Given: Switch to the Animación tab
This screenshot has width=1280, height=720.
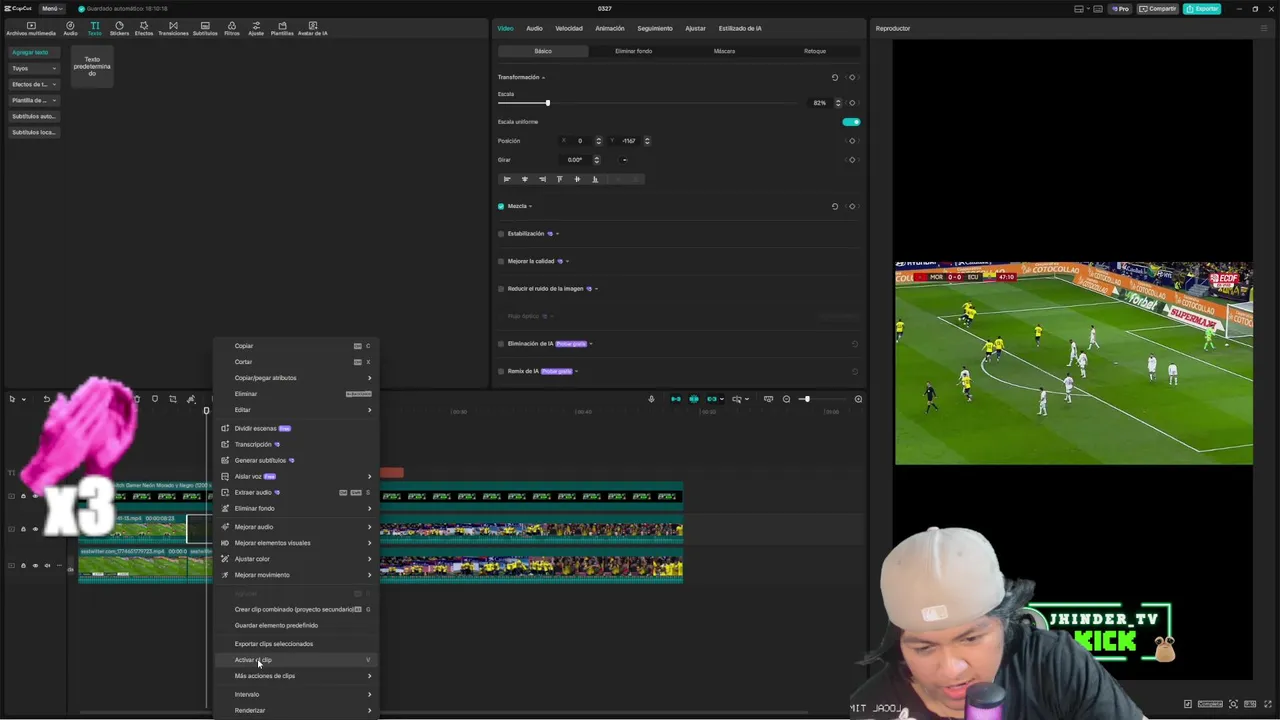Looking at the screenshot, I should click(610, 28).
